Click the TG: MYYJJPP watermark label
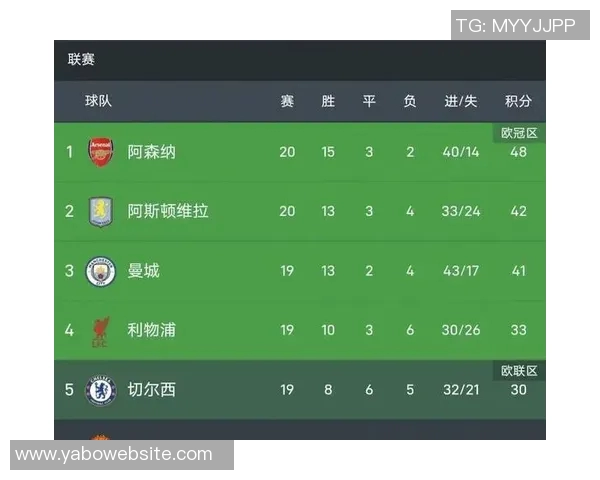 (x=515, y=26)
